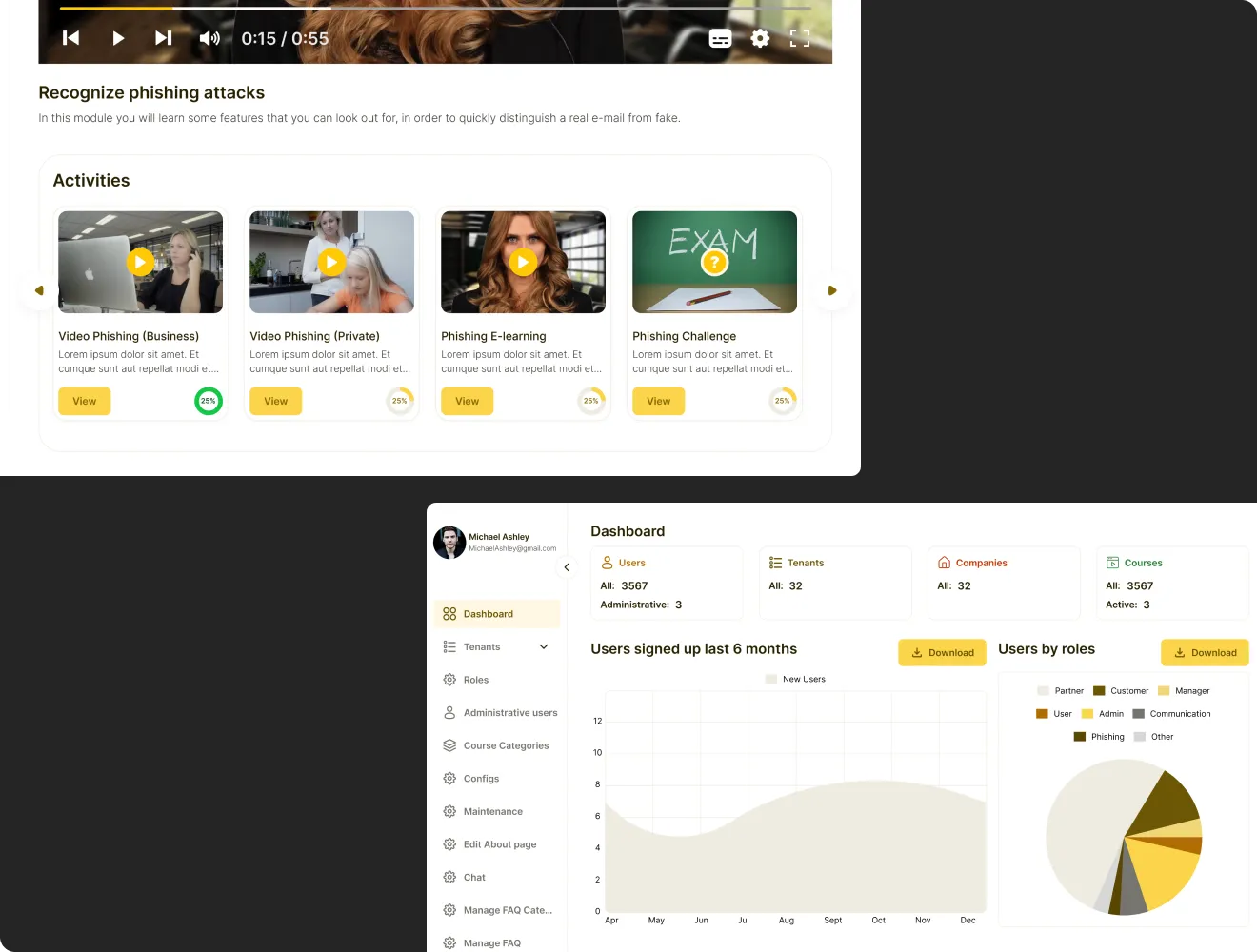Enter fullscreen mode on video
Viewport: 1257px width, 952px height.
pyautogui.click(x=800, y=38)
